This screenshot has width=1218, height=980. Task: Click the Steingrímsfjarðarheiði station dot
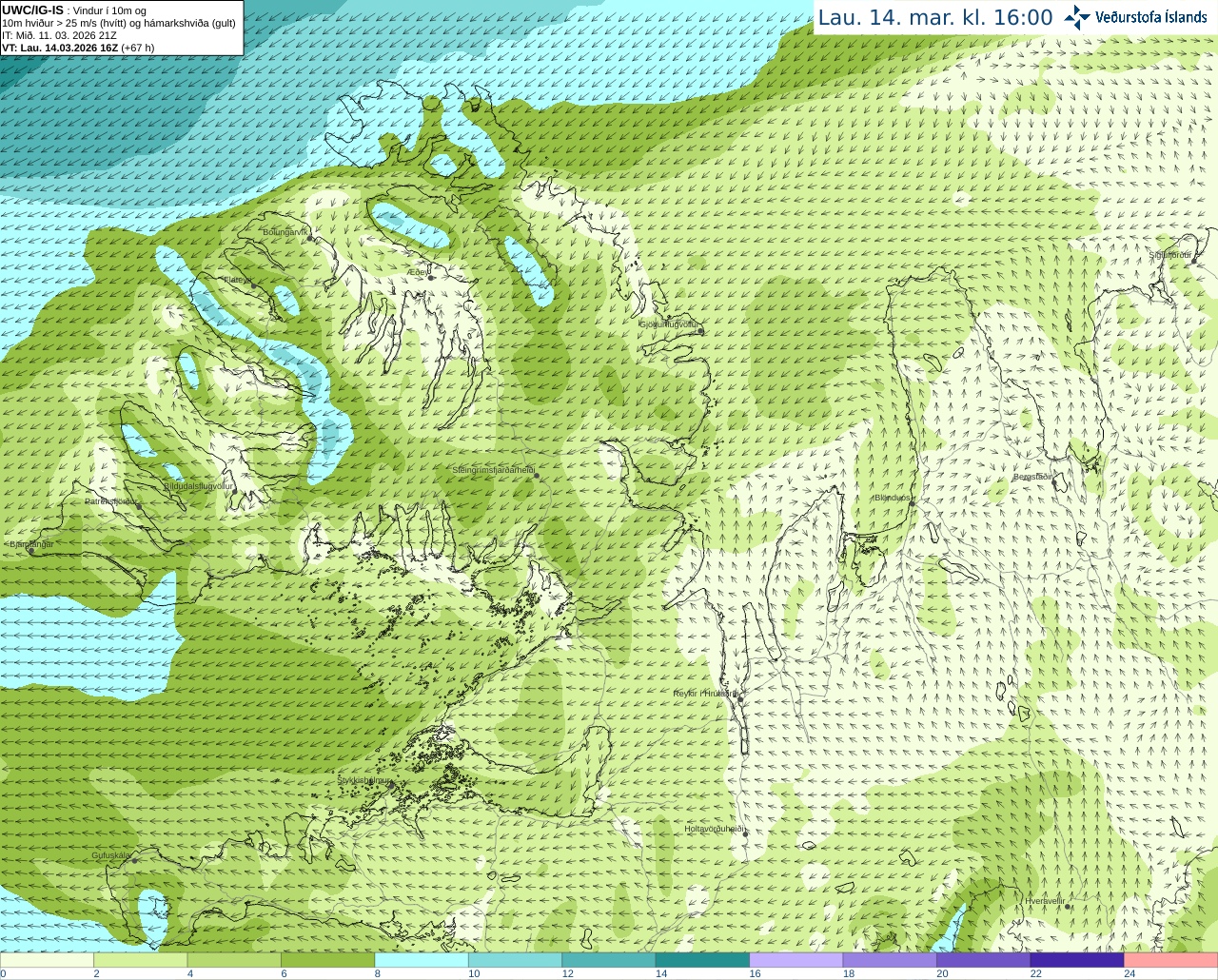point(537,477)
